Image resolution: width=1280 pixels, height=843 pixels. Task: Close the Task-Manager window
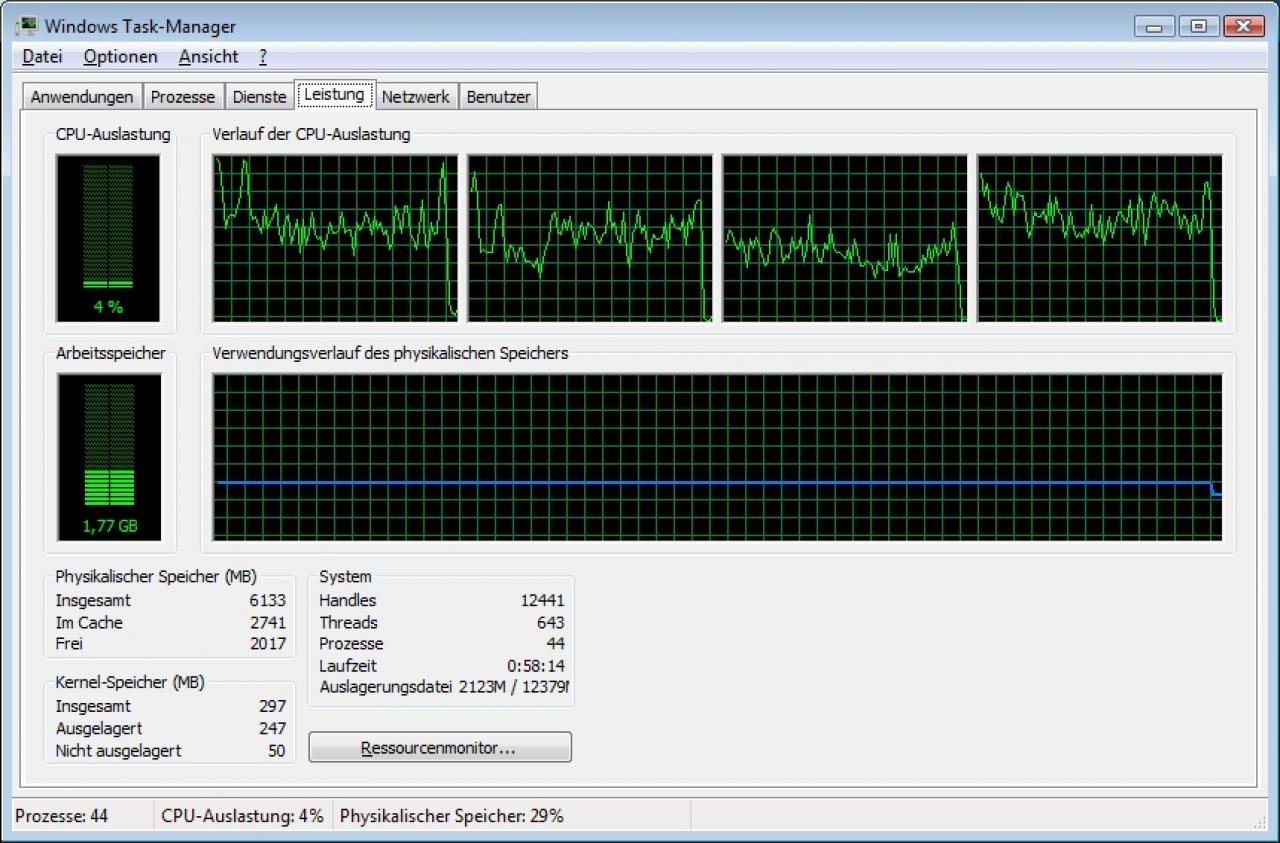click(1243, 26)
